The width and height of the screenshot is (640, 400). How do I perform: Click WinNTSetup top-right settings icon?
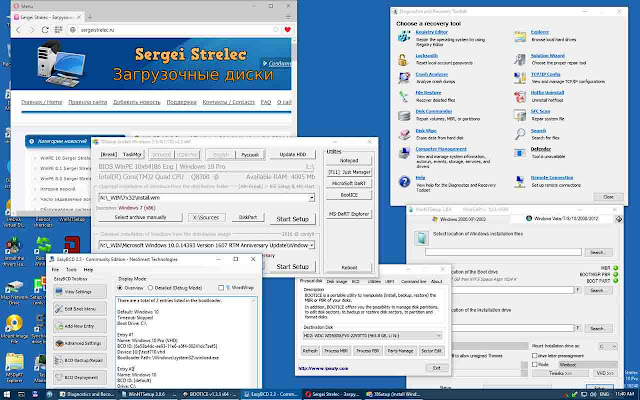click(619, 219)
